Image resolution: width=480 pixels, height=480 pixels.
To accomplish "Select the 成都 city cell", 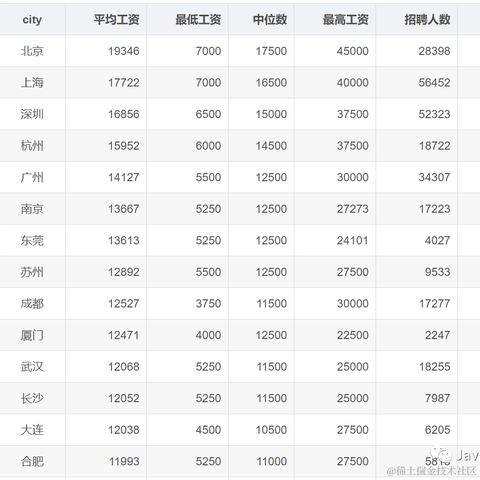I will pyautogui.click(x=32, y=304).
